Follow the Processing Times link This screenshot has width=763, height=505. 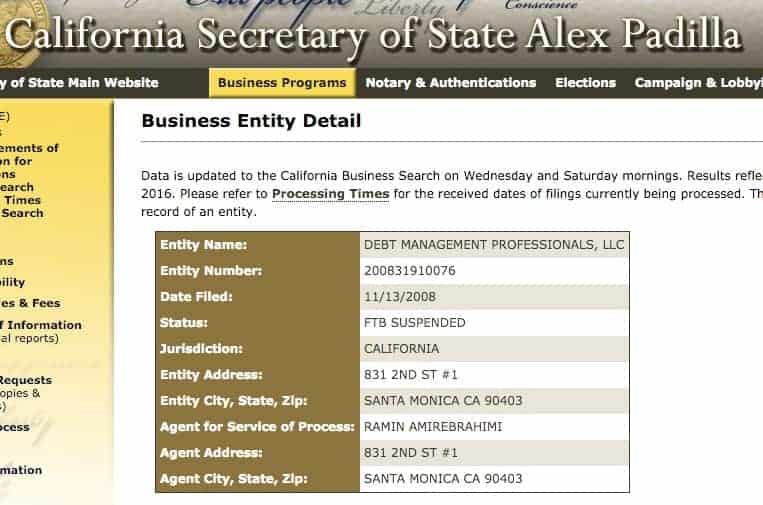(x=330, y=194)
